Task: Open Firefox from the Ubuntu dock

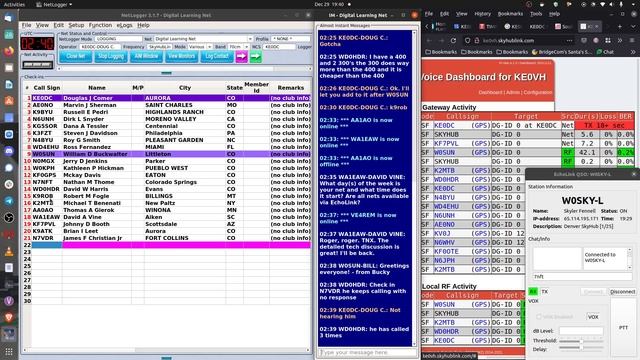Action: pos(9,51)
